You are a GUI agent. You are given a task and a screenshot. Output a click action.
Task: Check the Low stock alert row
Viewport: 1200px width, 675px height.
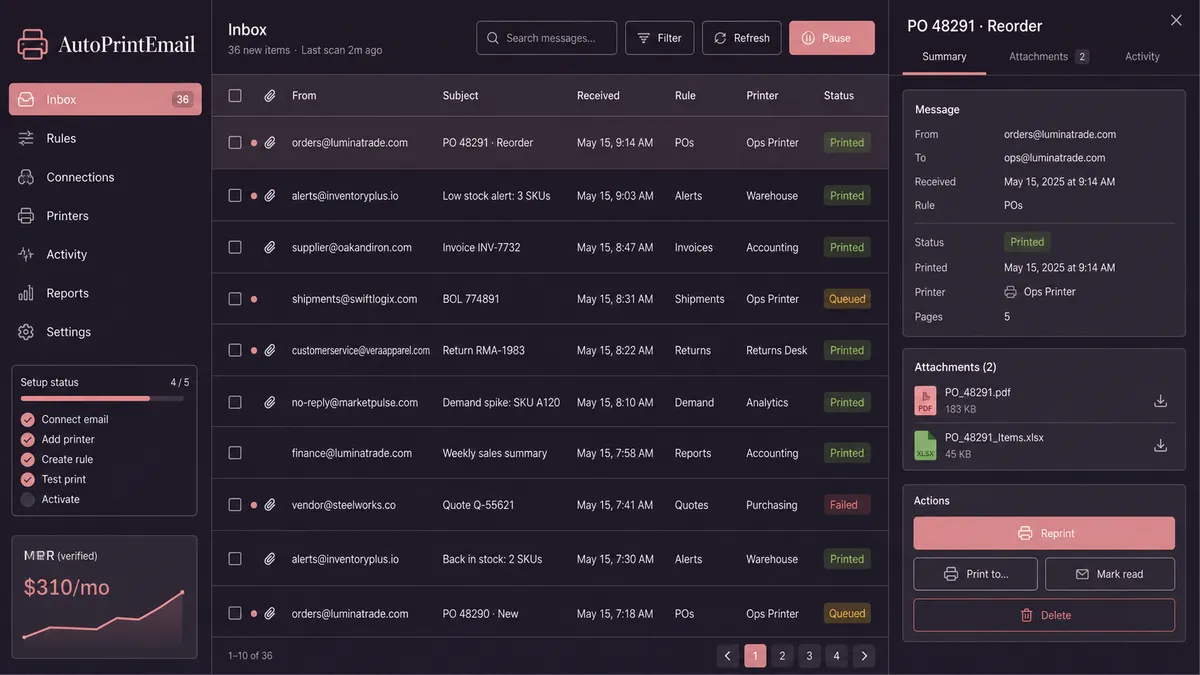(x=235, y=196)
